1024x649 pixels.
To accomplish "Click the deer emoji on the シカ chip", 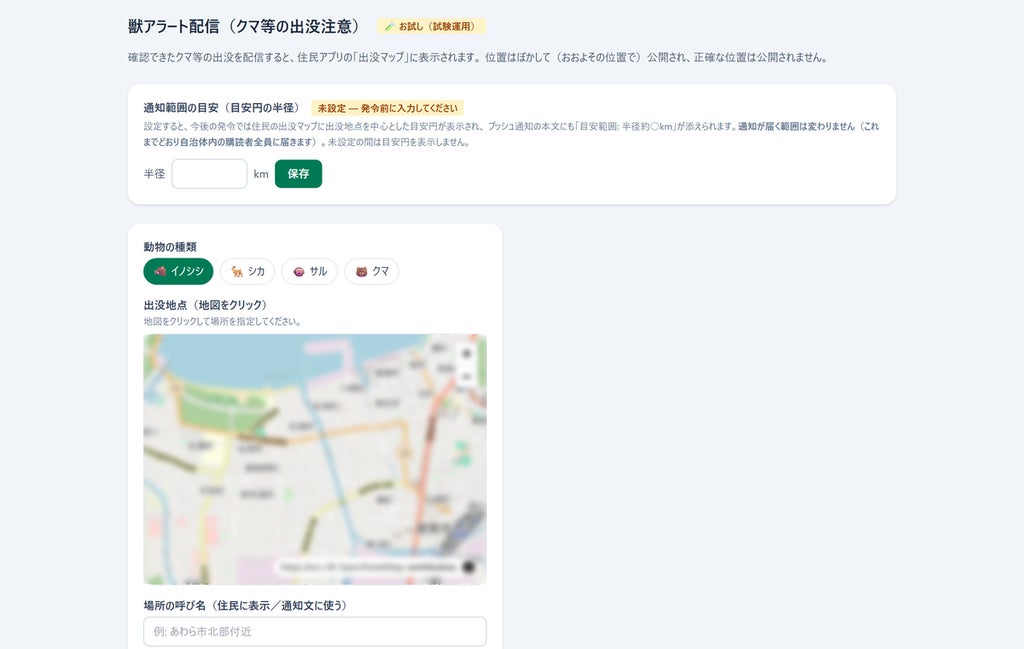I will click(237, 271).
